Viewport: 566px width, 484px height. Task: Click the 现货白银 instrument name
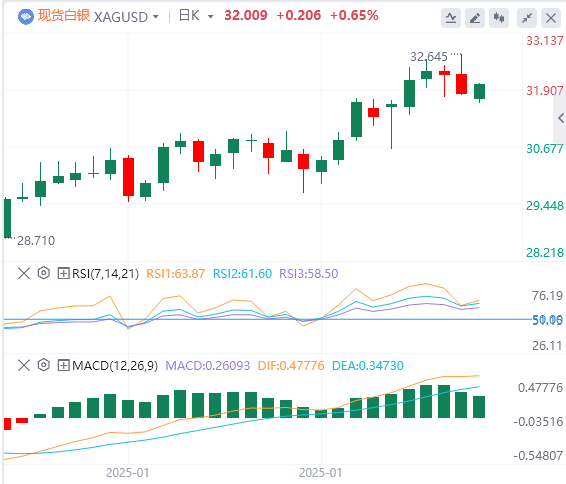pyautogui.click(x=64, y=16)
